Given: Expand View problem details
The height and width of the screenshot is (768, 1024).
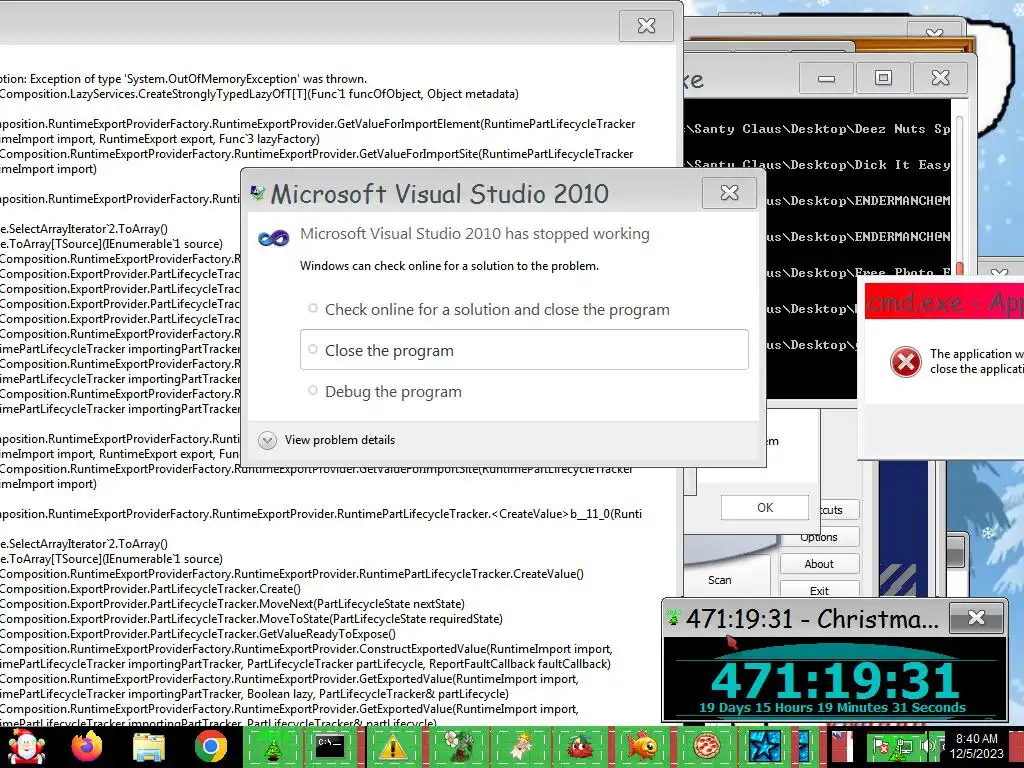Looking at the screenshot, I should [327, 440].
